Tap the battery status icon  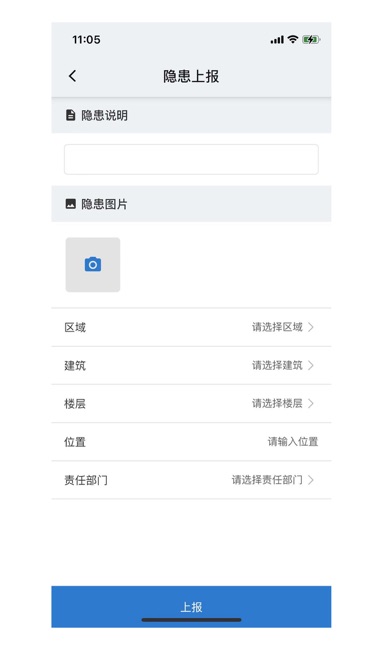pos(311,40)
